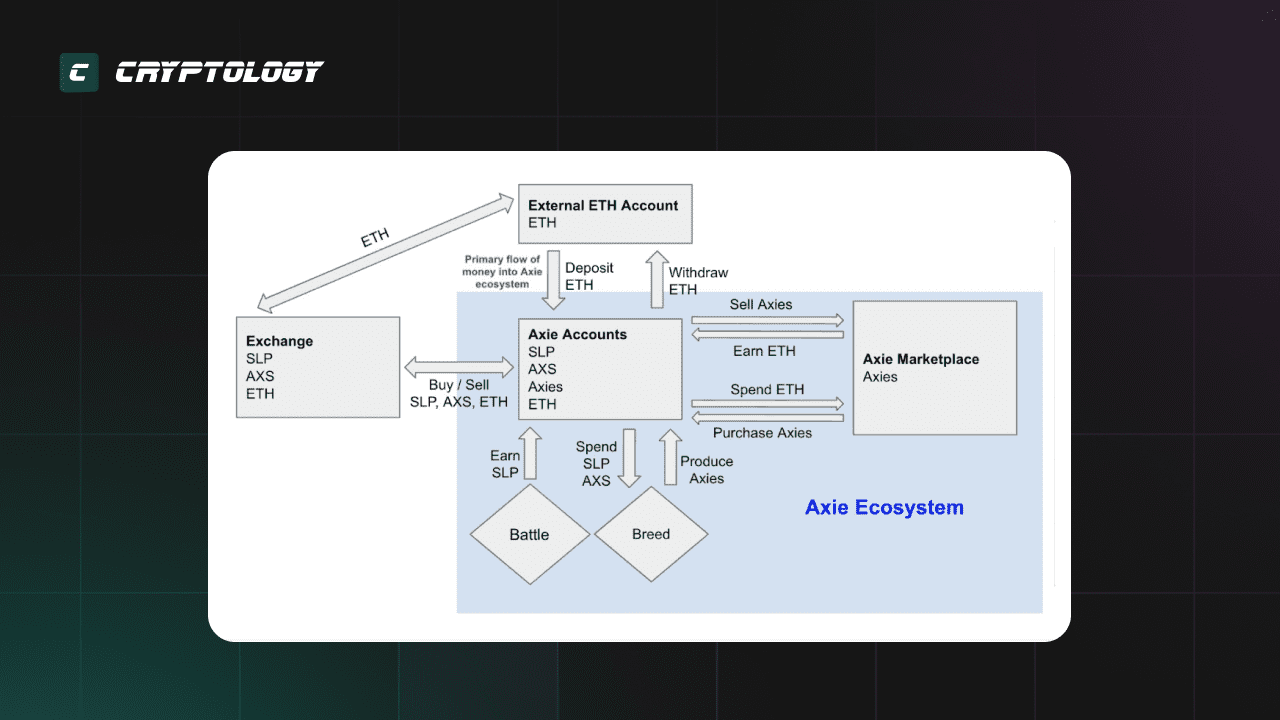Click 'Axies' text under Axie Marketplace
Viewport: 1280px width, 720px height.
click(880, 377)
